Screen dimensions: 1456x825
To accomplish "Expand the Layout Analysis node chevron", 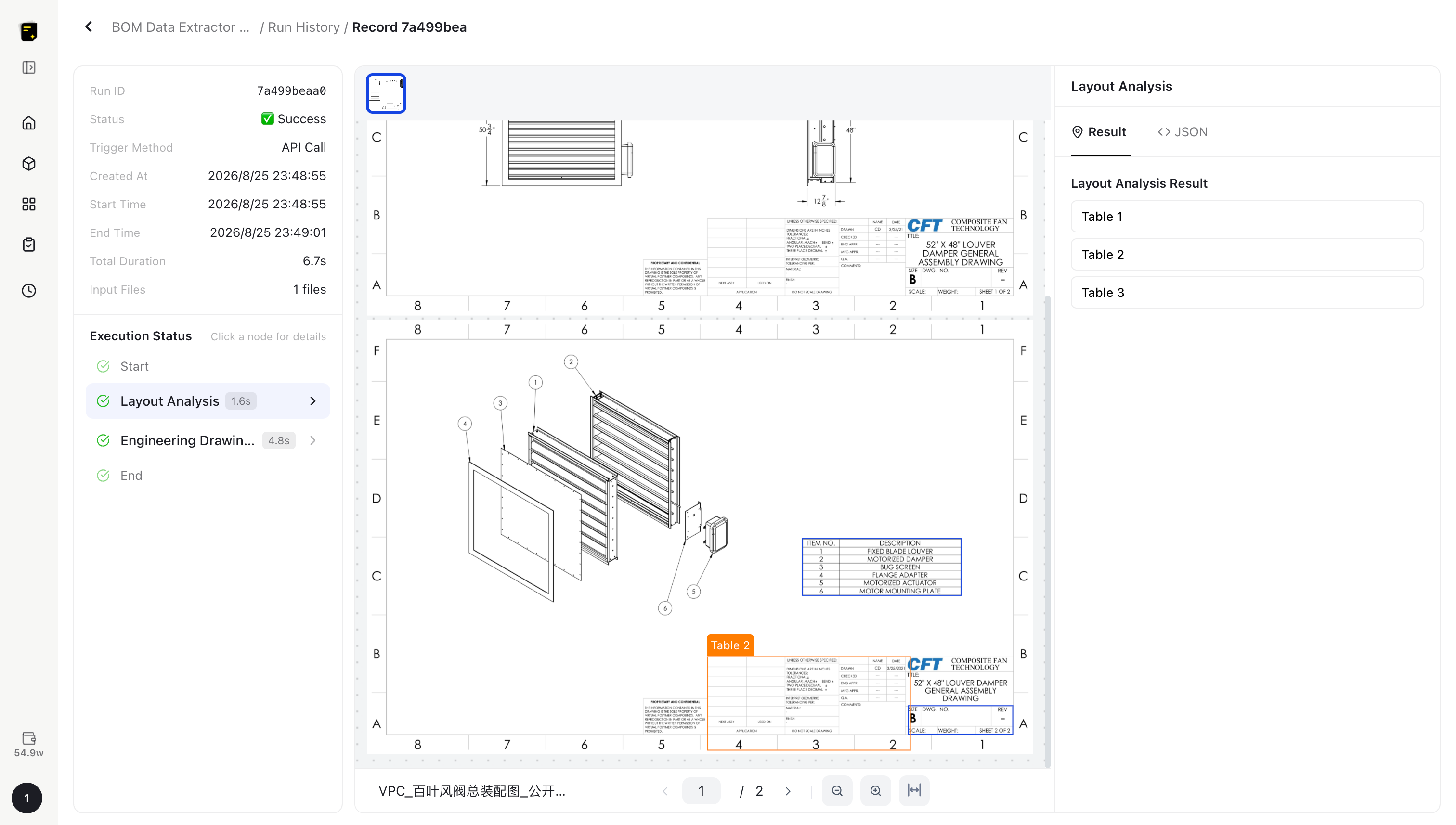I will 313,401.
